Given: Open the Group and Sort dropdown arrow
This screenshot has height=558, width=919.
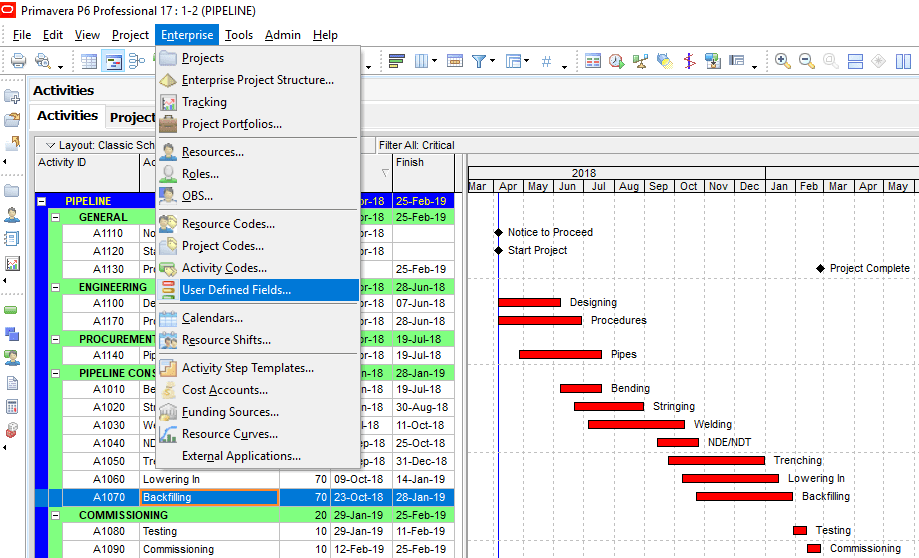Looking at the screenshot, I should tap(527, 61).
